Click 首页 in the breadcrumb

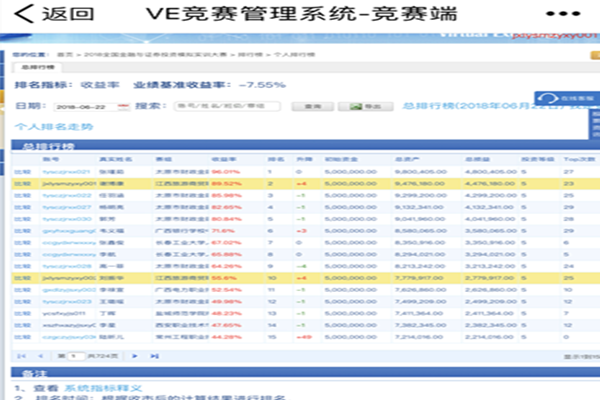tap(65, 54)
